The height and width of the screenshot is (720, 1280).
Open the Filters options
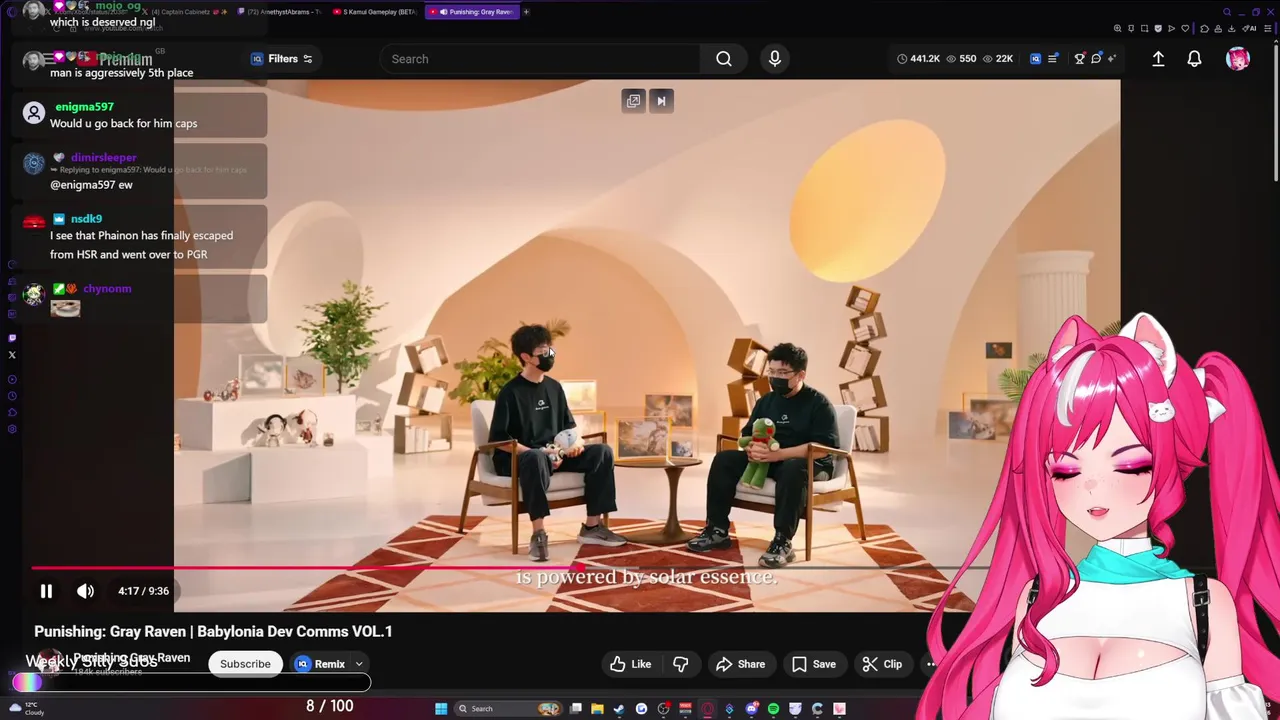tap(282, 59)
